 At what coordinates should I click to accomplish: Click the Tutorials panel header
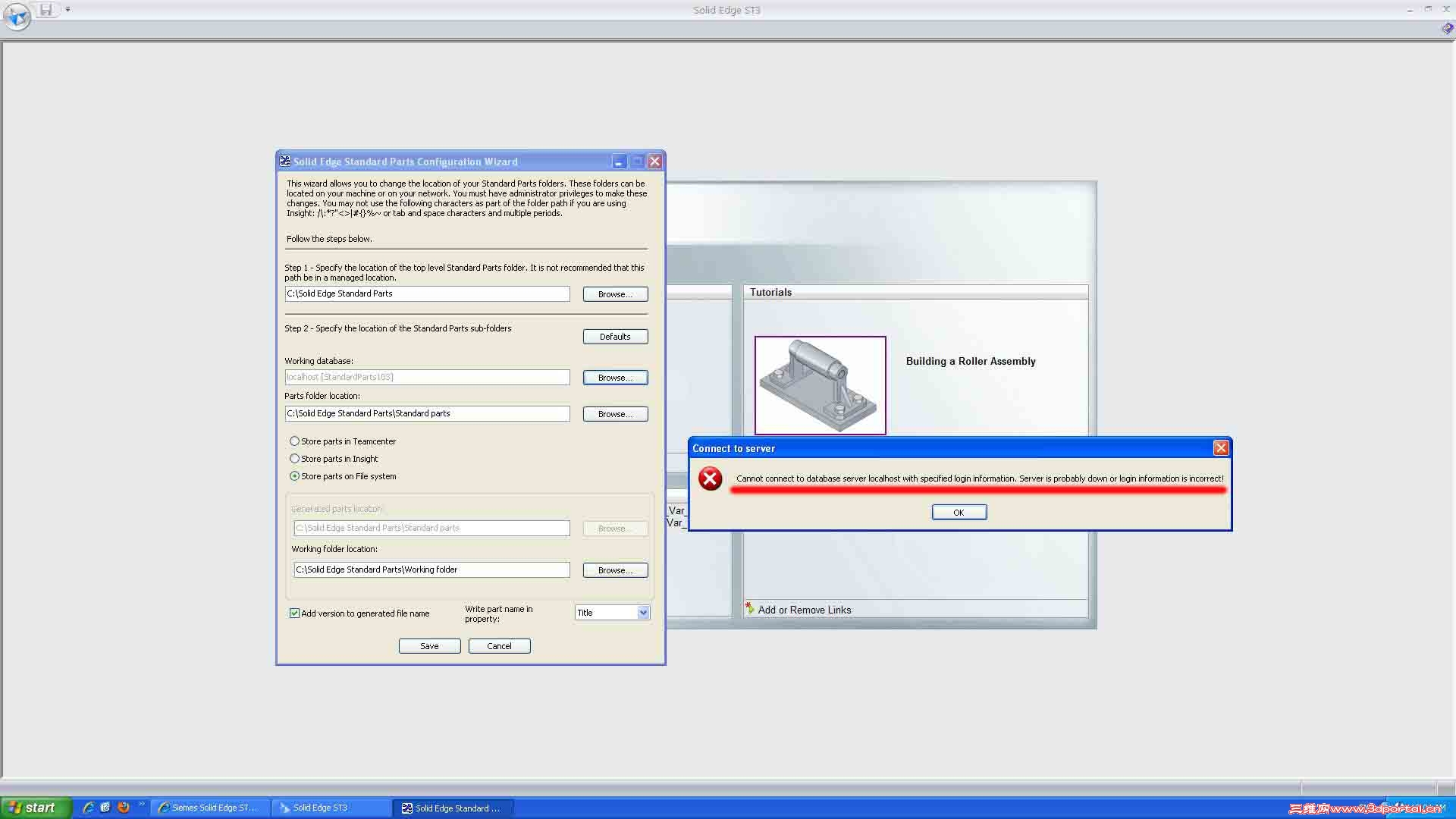(915, 292)
